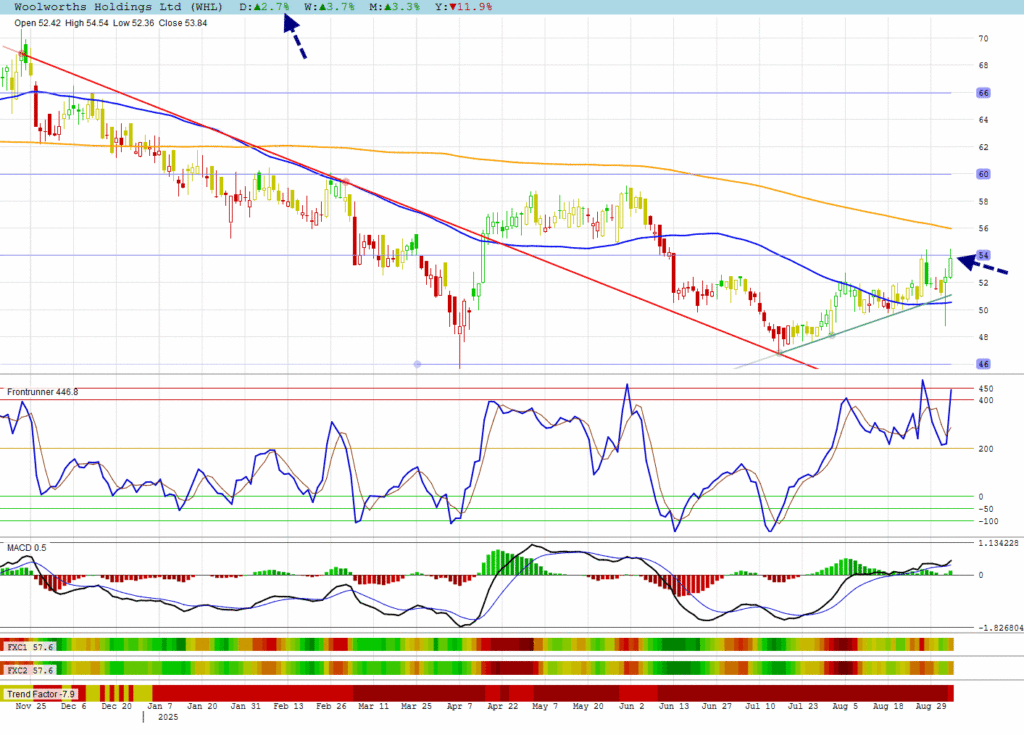Click the -50 Frontrunner axis value
1024x735 pixels.
[985, 509]
